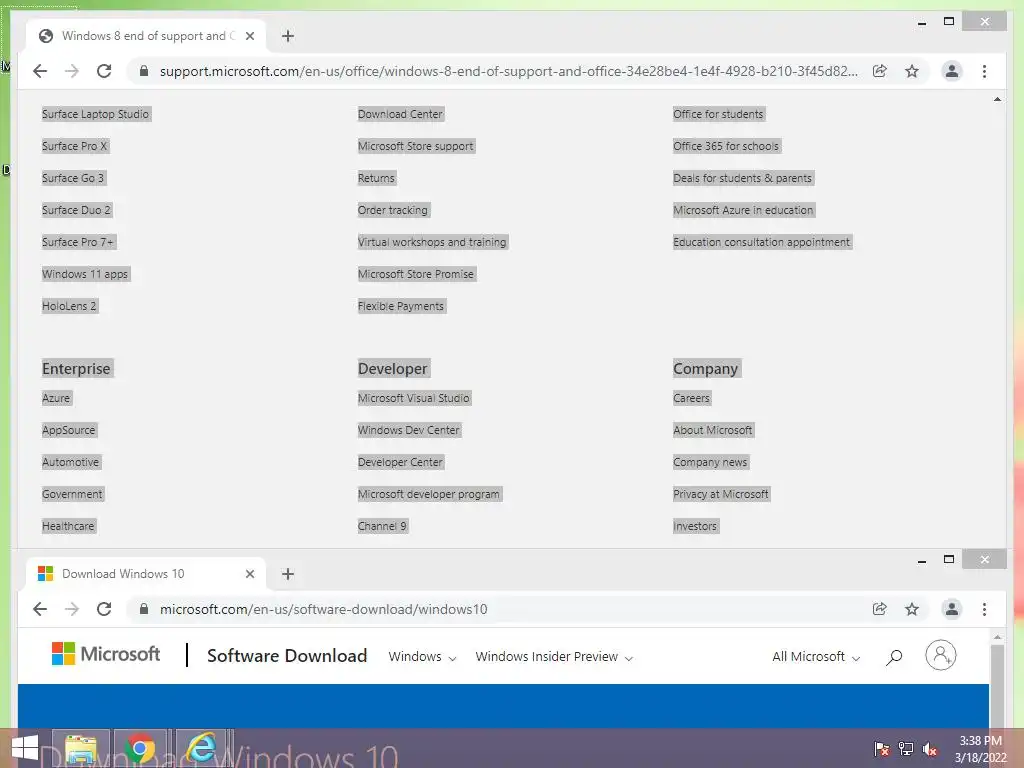Open Windows Dev Center link
The width and height of the screenshot is (1024, 768).
[409, 430]
